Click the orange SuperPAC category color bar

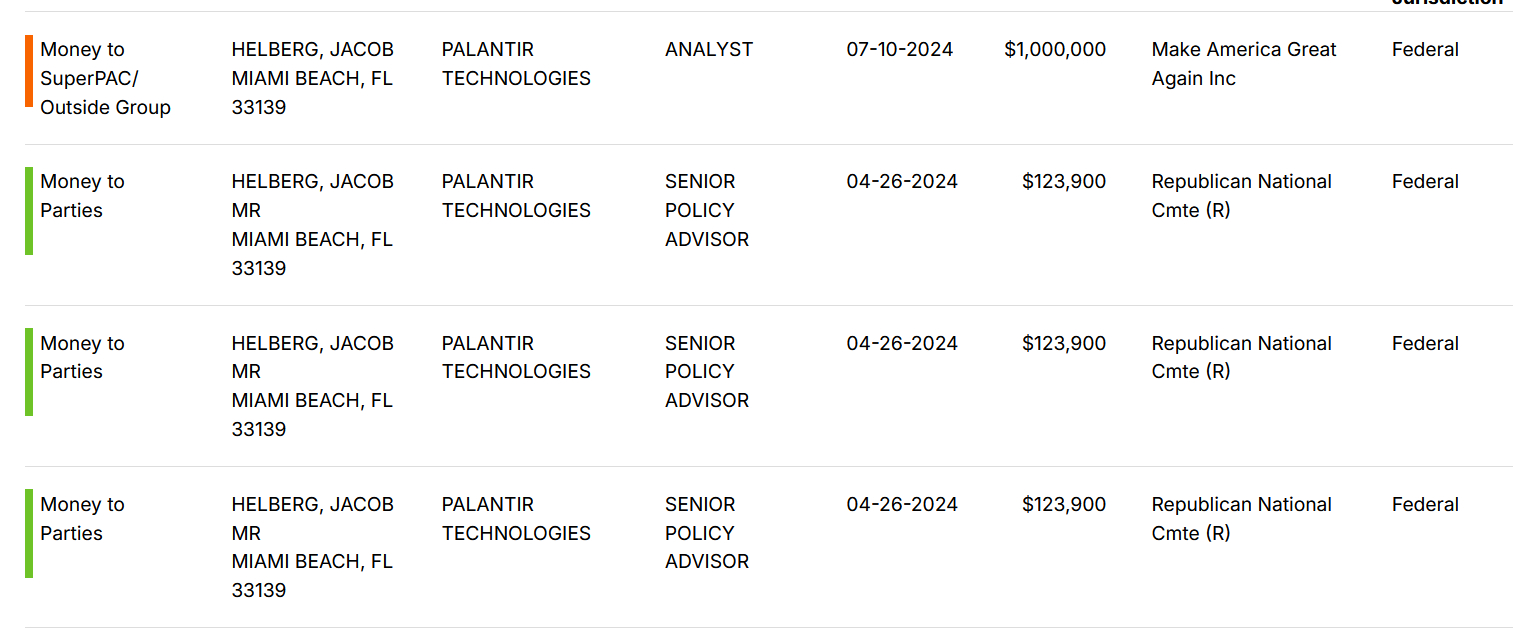29,71
